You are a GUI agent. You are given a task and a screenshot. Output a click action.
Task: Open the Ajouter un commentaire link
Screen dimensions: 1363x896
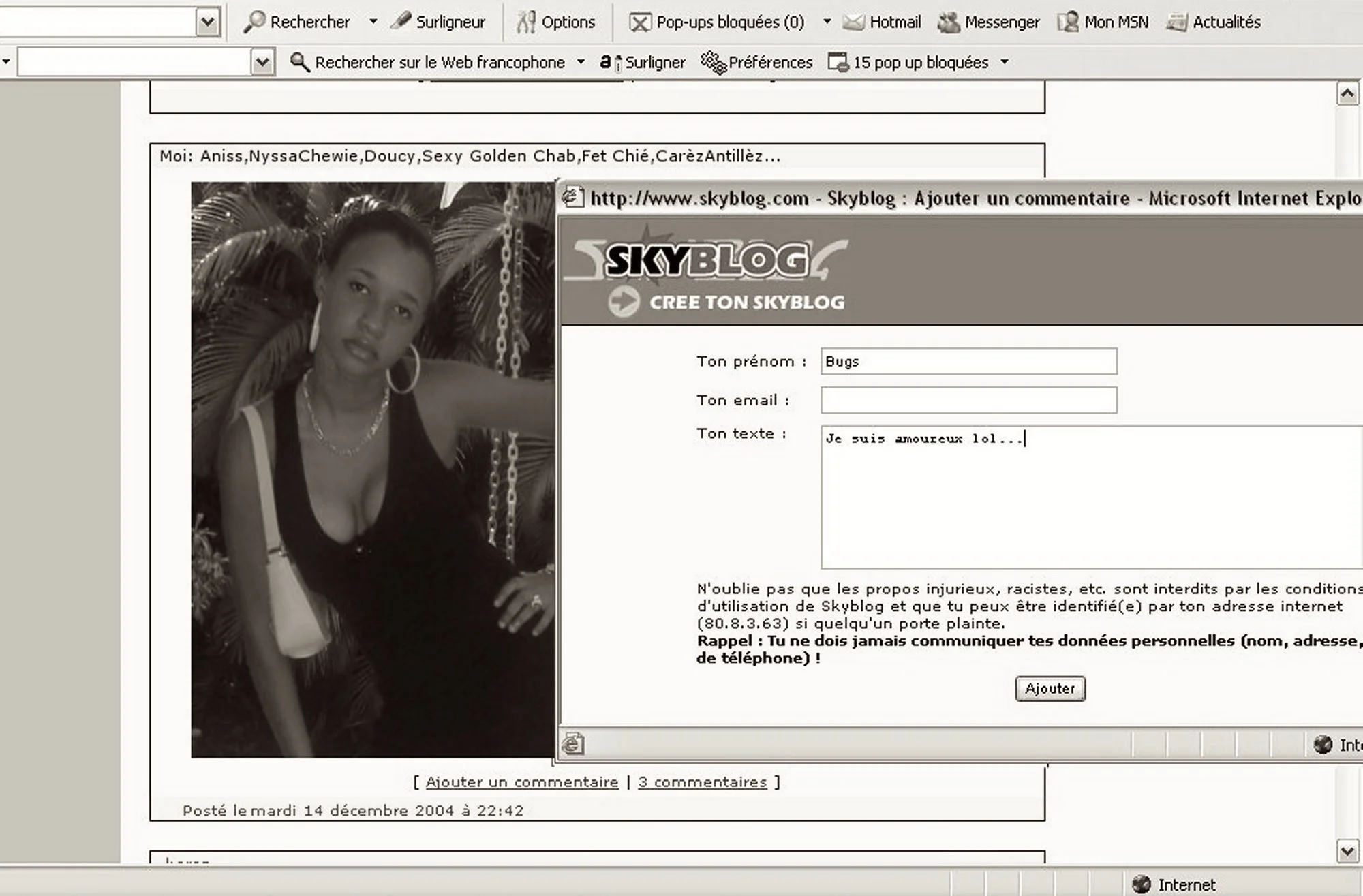coord(521,782)
